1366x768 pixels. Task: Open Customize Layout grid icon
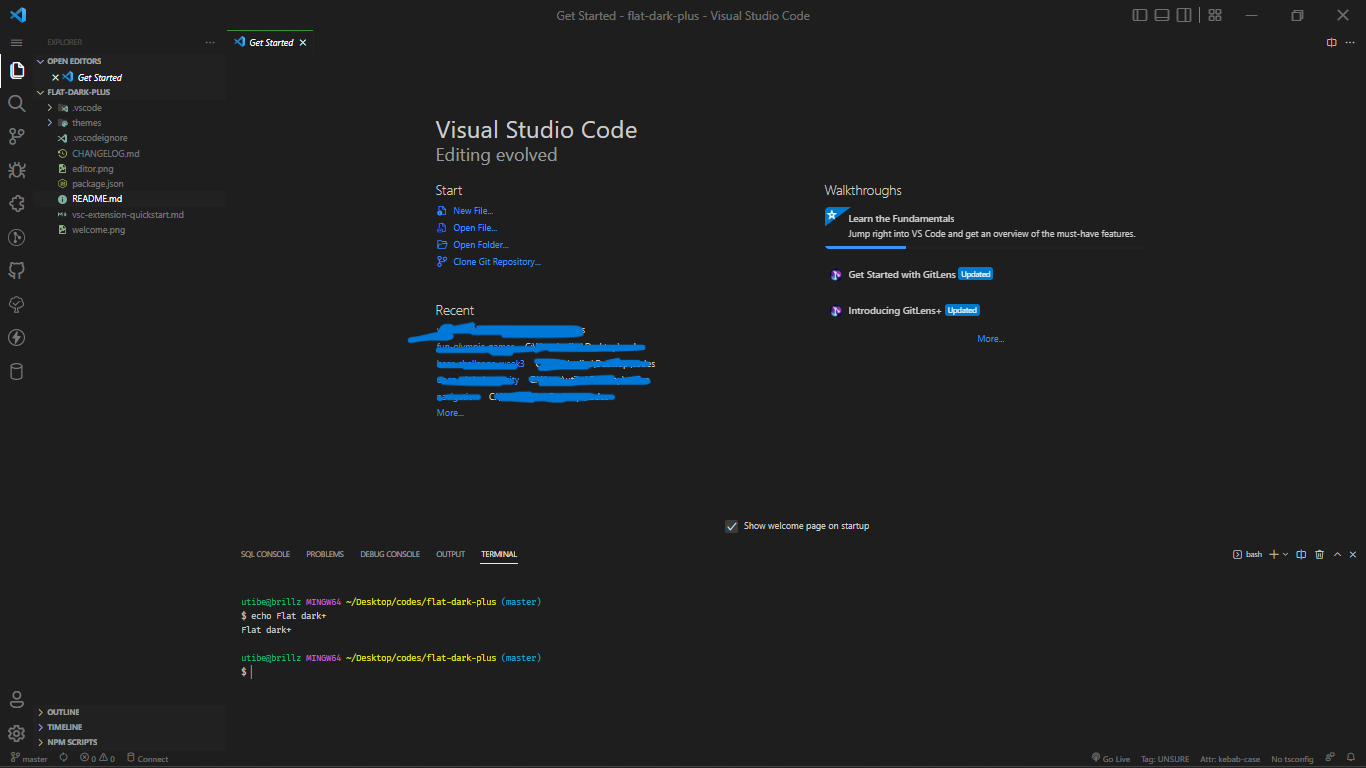pyautogui.click(x=1215, y=15)
